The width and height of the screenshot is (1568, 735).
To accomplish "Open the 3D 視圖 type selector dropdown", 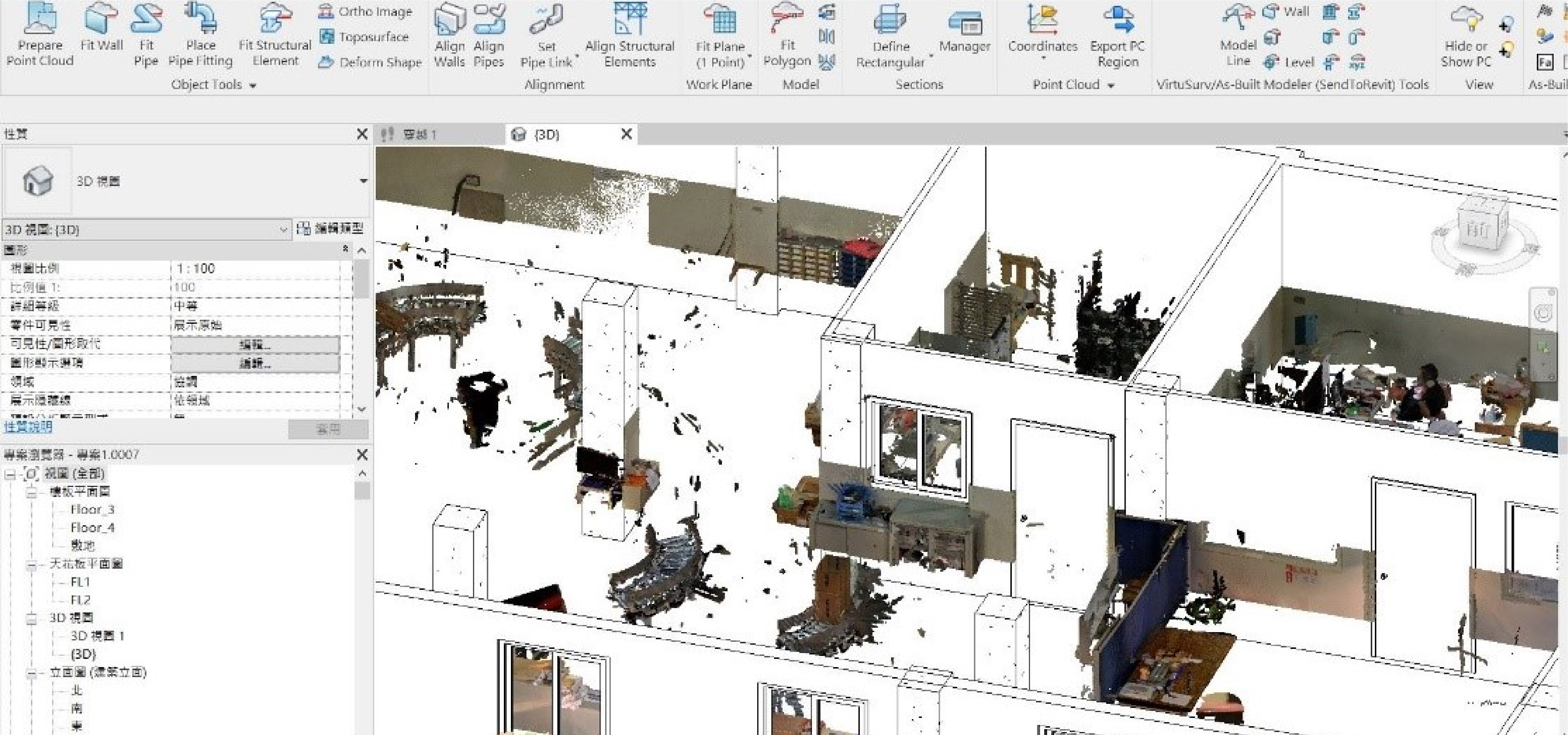I will [x=363, y=181].
